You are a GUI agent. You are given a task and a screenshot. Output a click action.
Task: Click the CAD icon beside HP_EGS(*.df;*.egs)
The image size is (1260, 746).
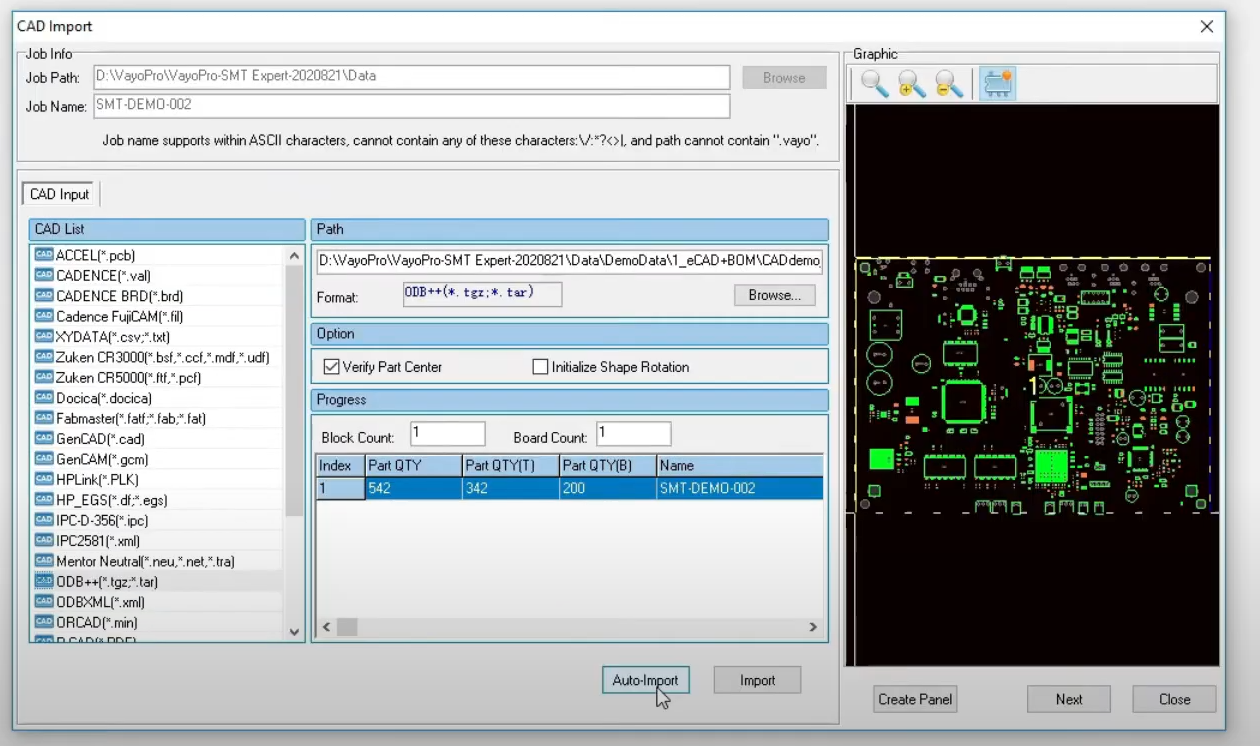tap(44, 500)
